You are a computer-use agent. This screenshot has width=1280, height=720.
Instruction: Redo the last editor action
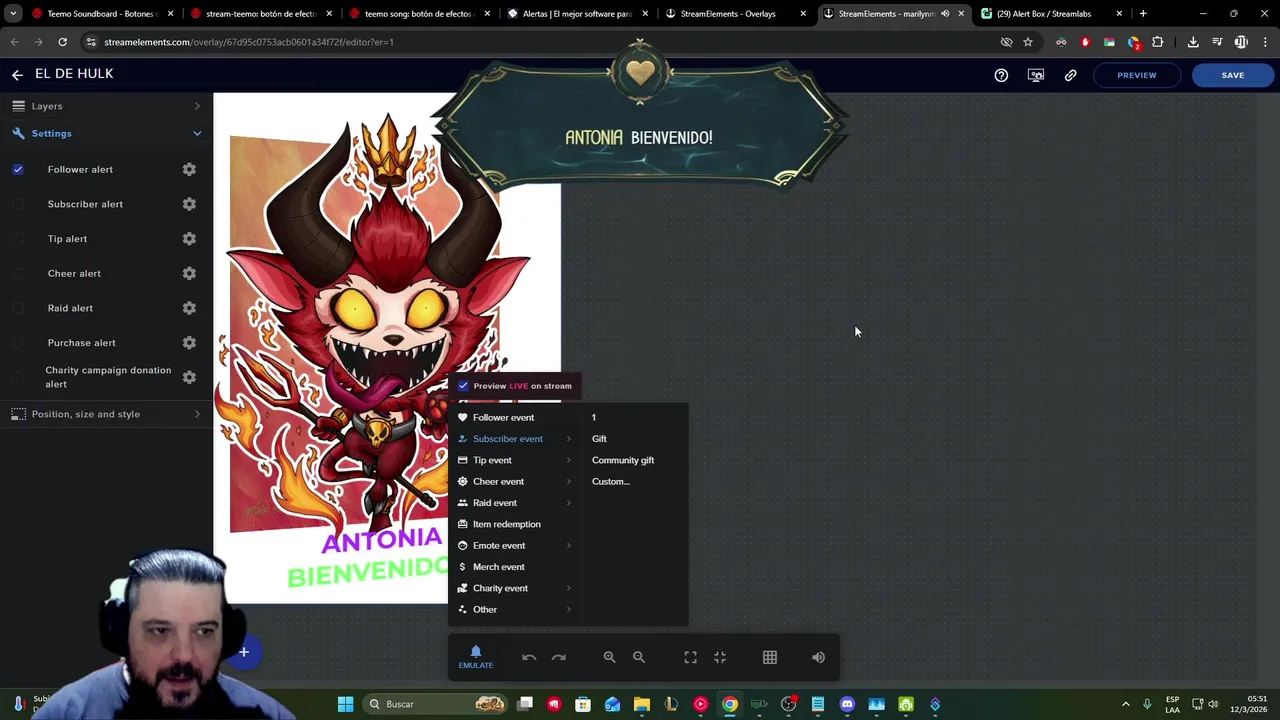click(x=559, y=657)
